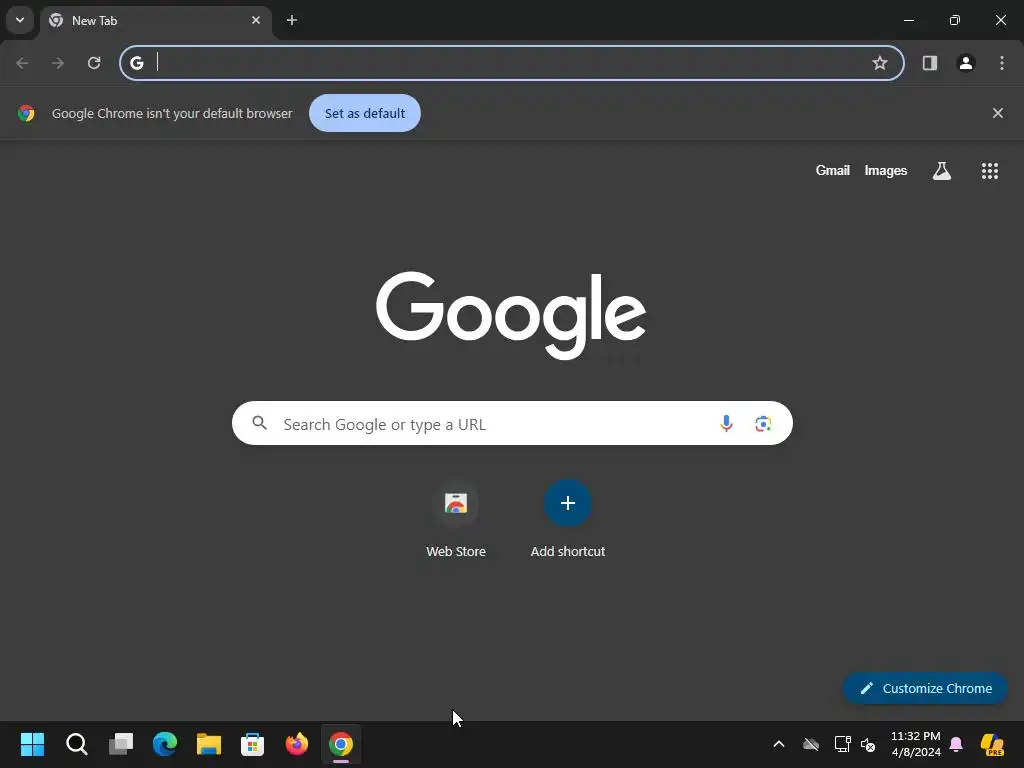Open notifications bell icon
Screen dimensions: 1024x768
(x=956, y=744)
